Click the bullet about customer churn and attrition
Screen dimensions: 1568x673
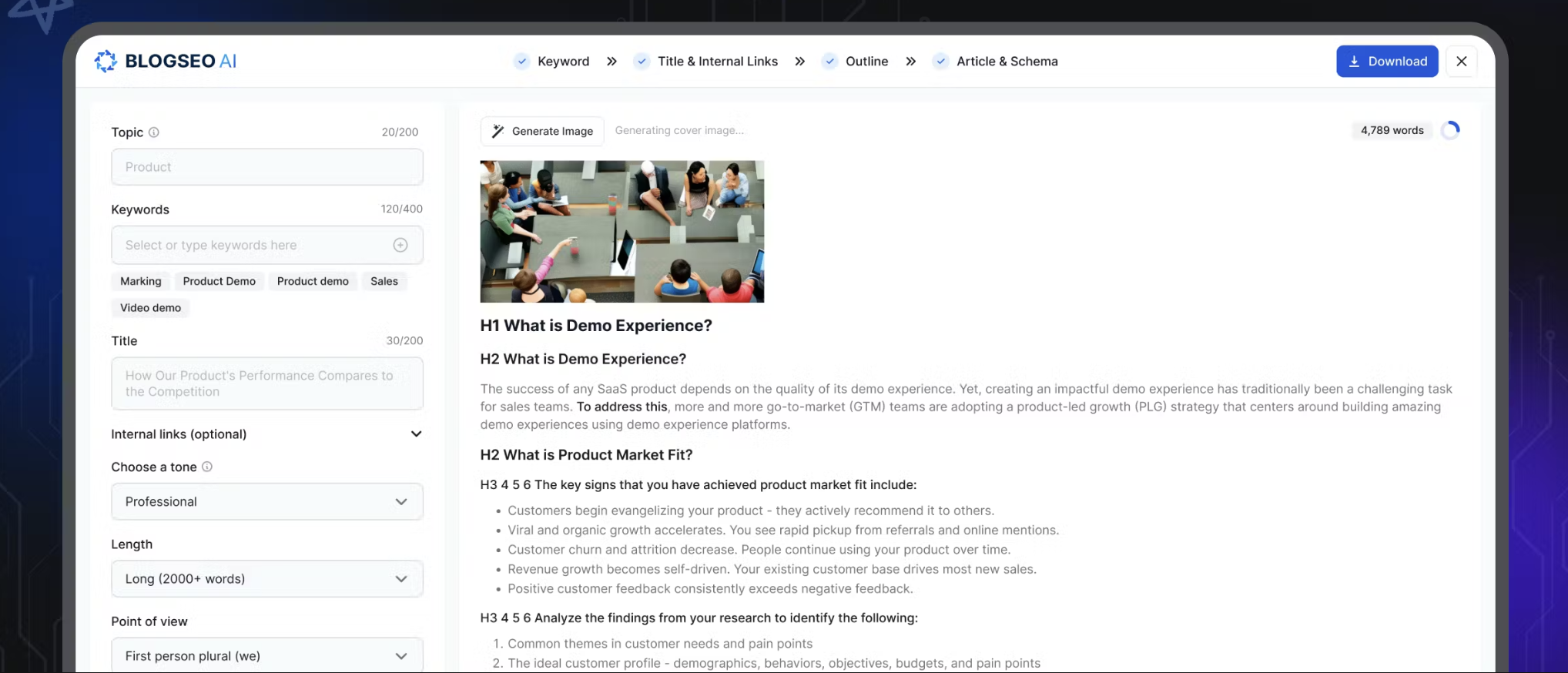pos(759,550)
